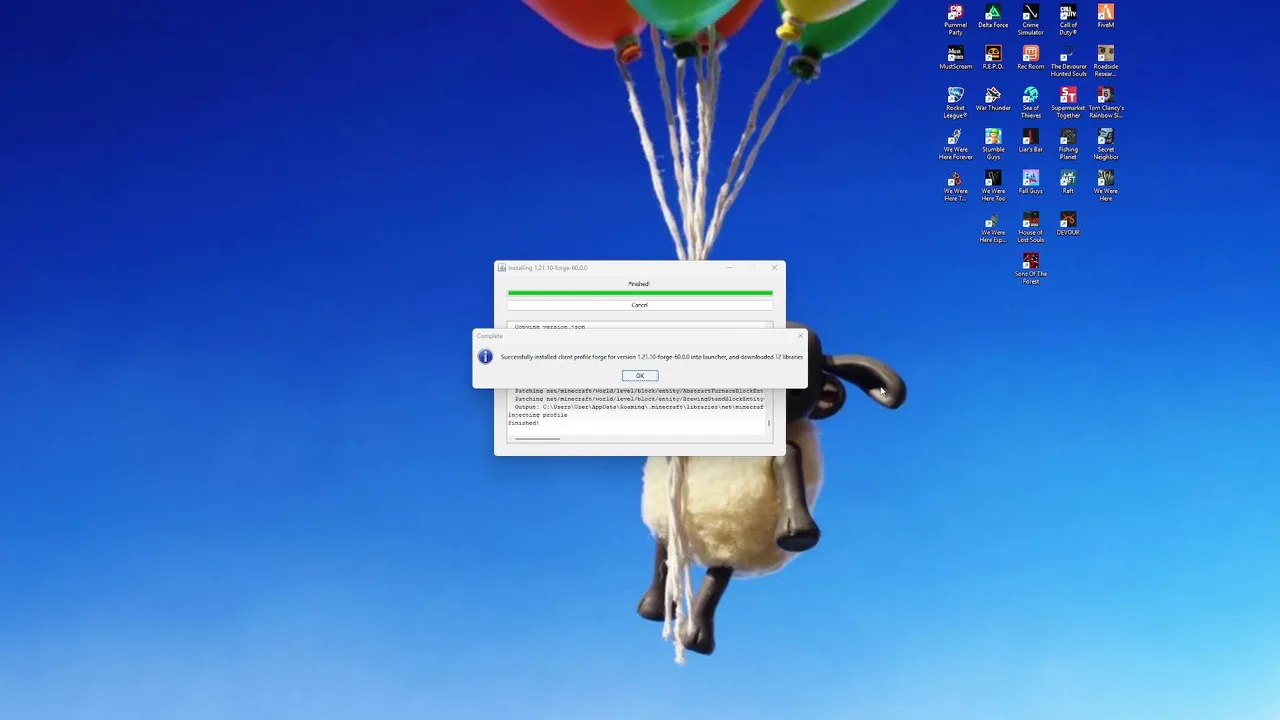Viewport: 1280px width, 720px height.
Task: Select the Crime Simulator desktop icon
Action: (x=1030, y=20)
